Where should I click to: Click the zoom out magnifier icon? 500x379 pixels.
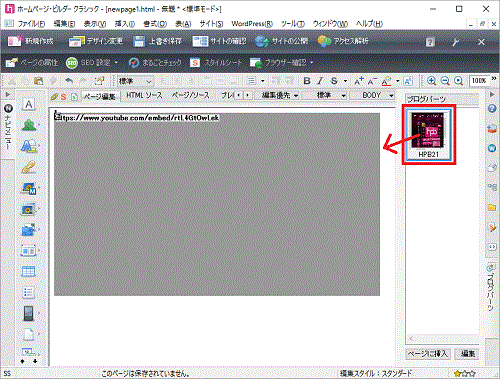(445, 81)
